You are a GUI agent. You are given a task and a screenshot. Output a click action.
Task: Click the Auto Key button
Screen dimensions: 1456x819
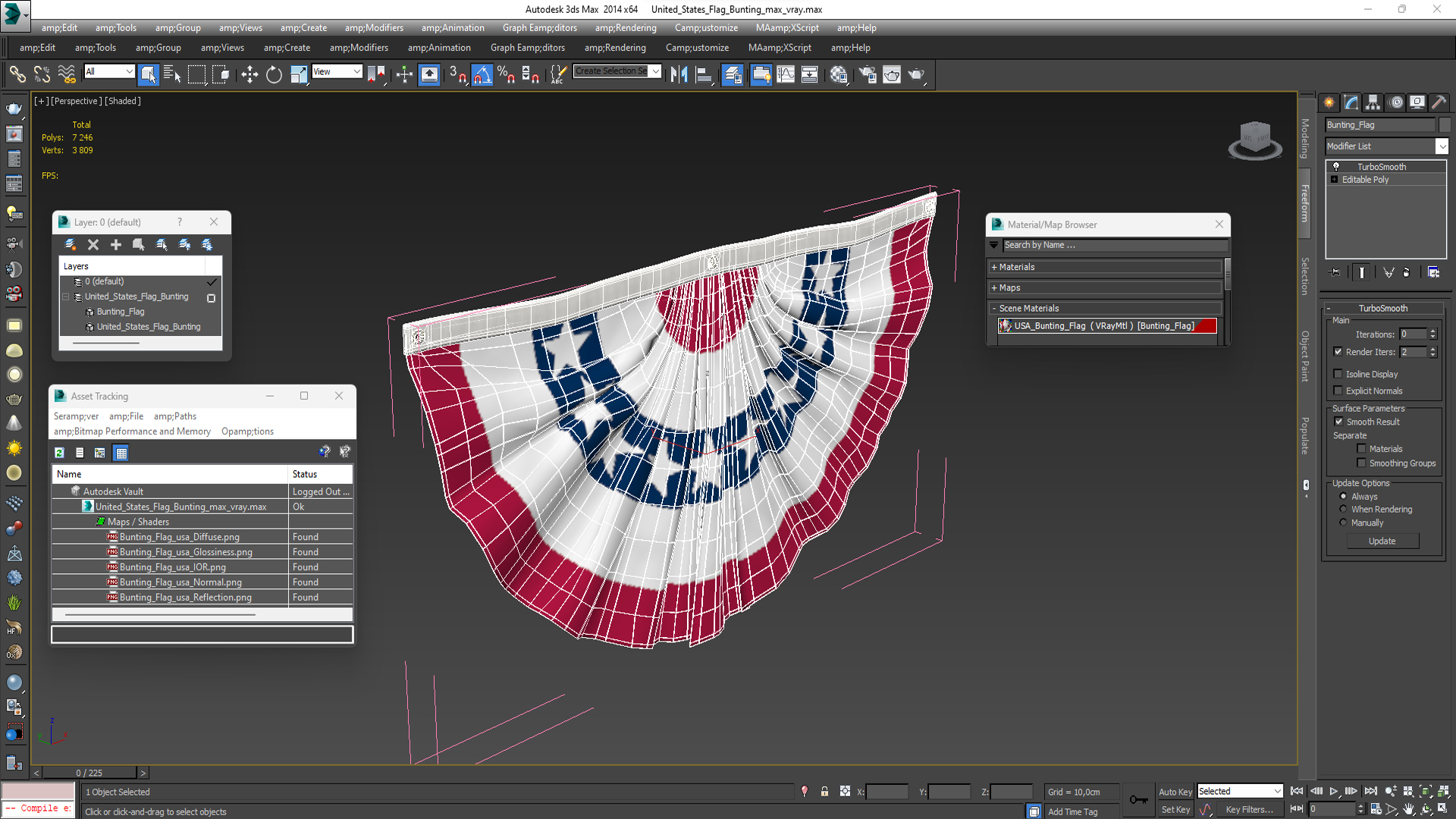[1175, 792]
